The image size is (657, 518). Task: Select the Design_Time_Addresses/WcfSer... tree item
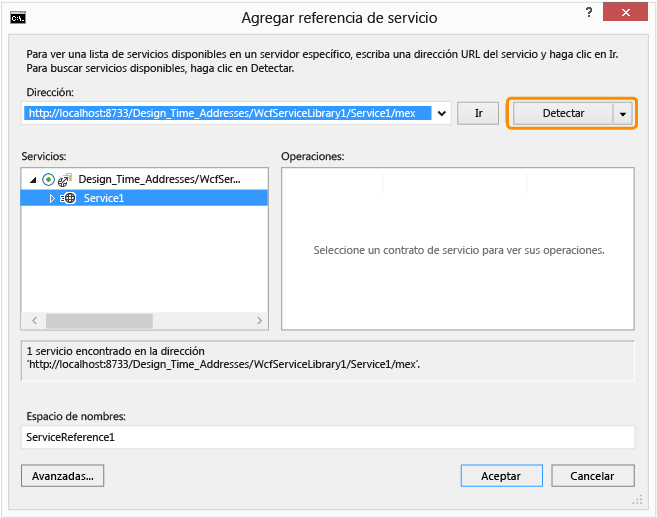coord(159,179)
